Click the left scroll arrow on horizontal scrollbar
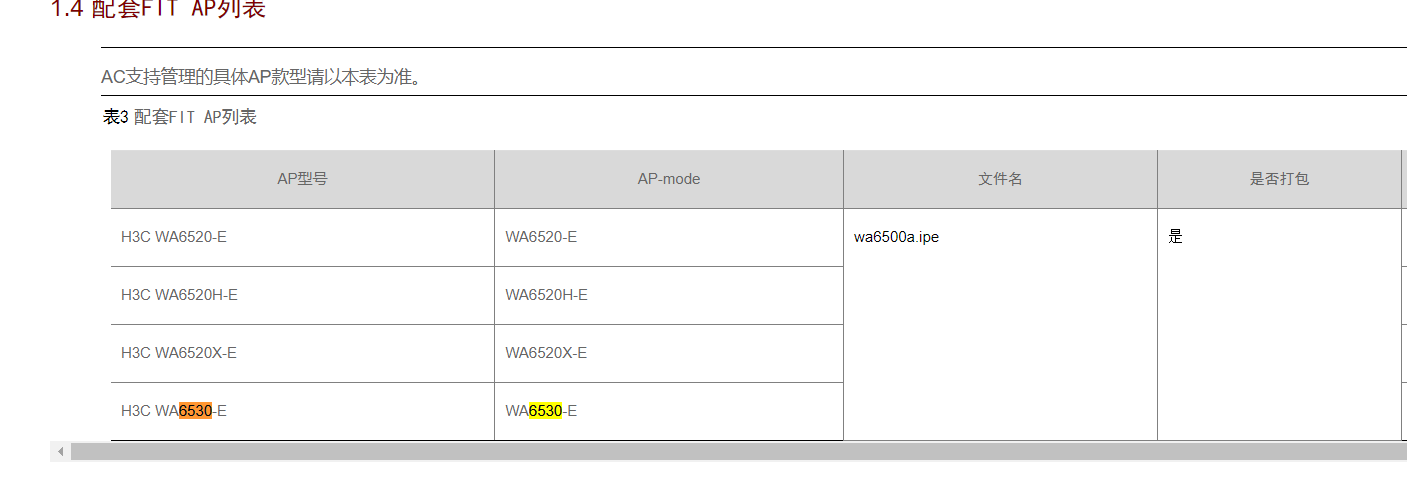 (60, 452)
